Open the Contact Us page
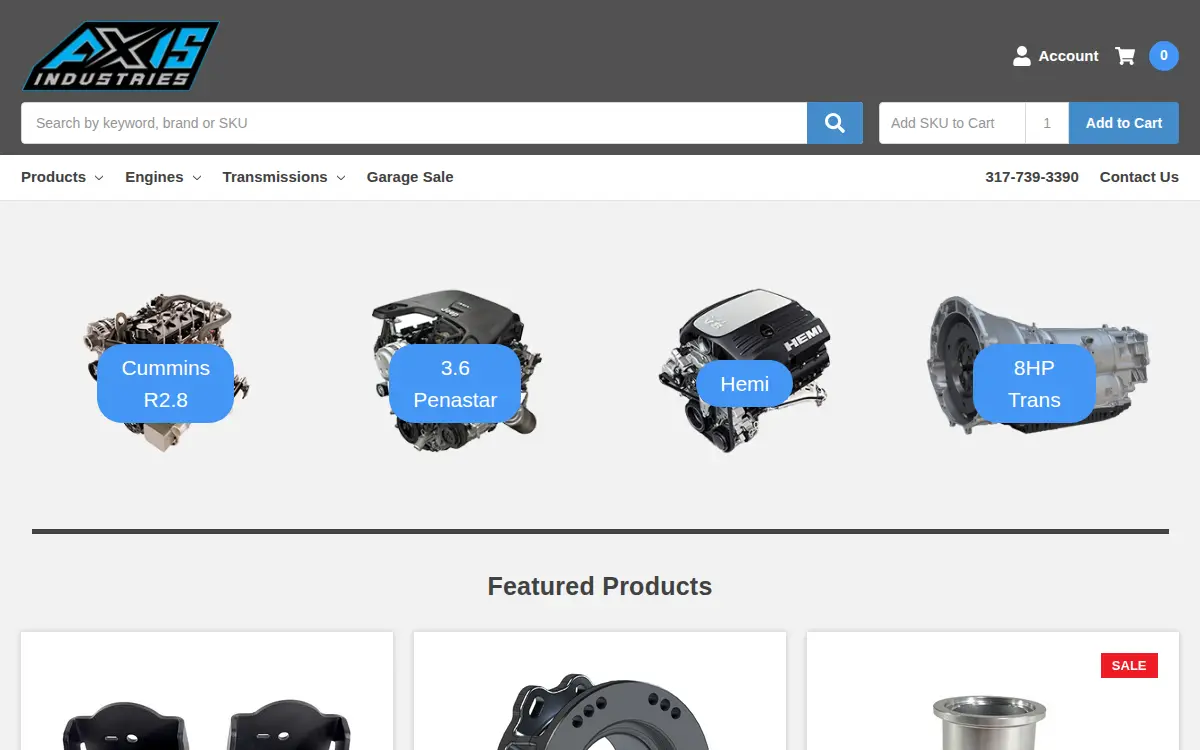Image resolution: width=1200 pixels, height=750 pixels. 1139,177
